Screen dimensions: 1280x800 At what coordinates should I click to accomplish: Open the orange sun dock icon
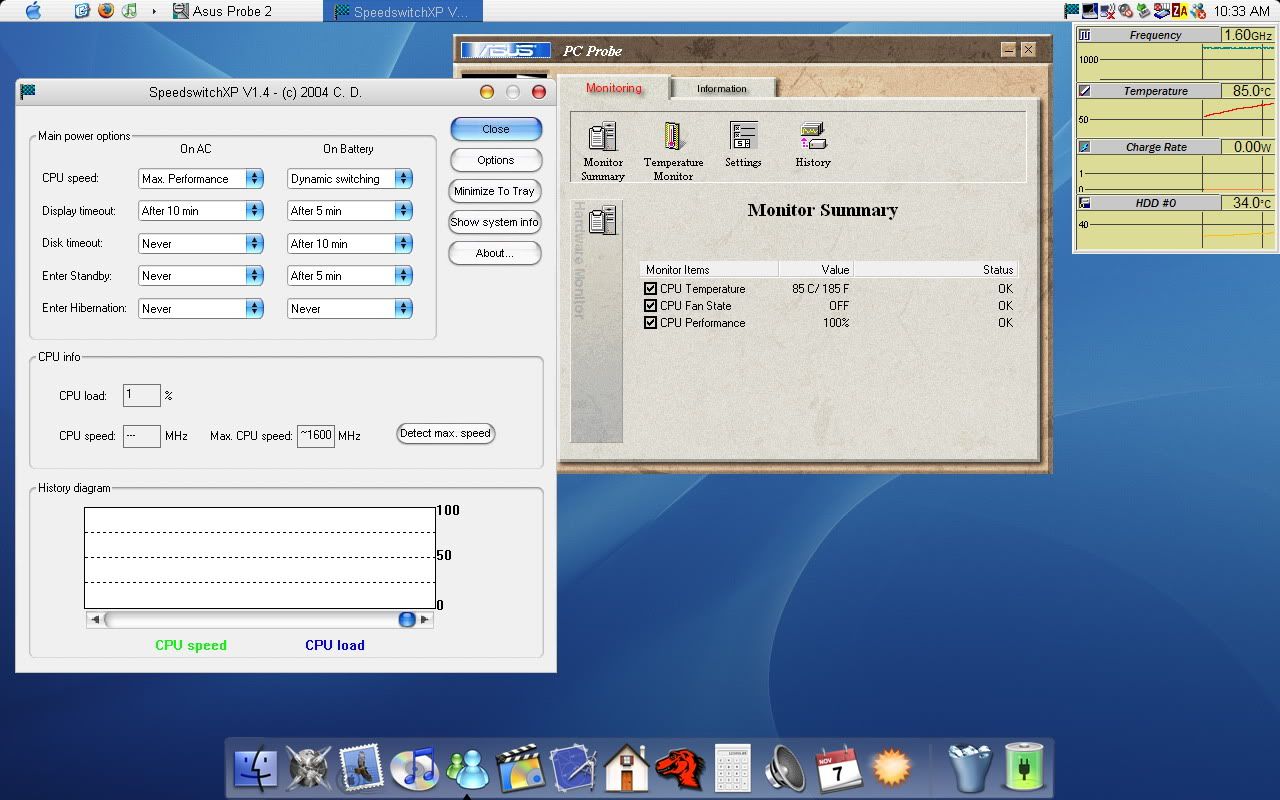coord(891,768)
